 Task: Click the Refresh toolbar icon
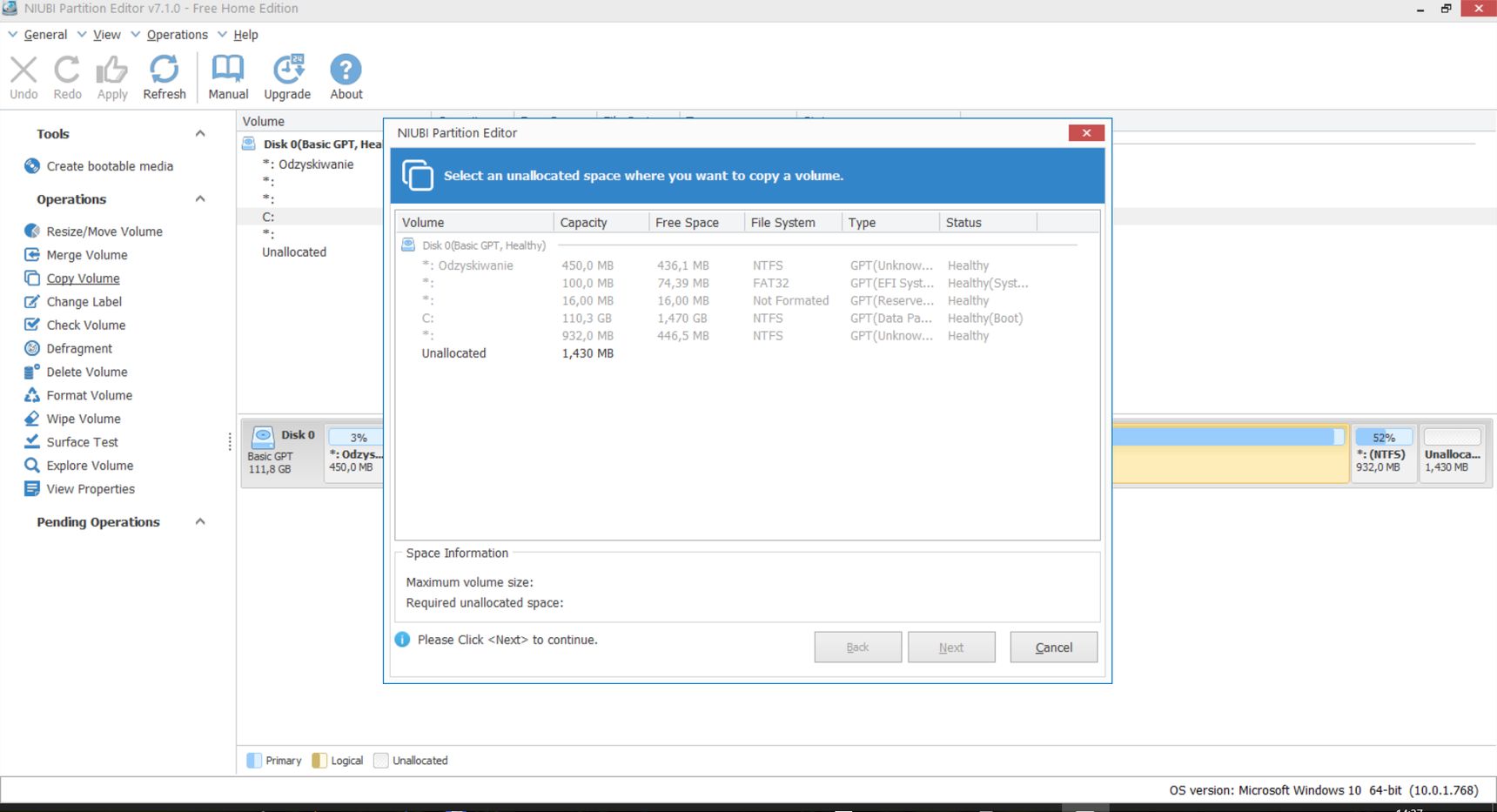click(x=164, y=70)
